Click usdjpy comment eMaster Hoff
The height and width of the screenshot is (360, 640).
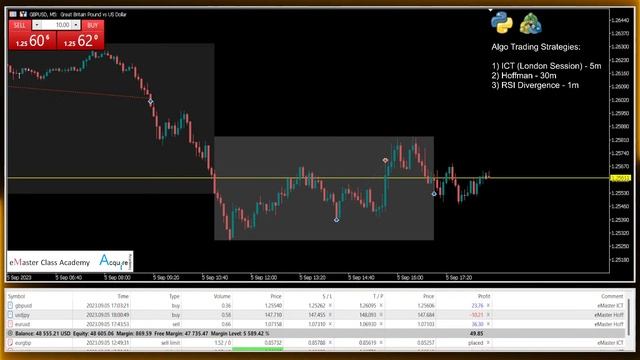pos(609,315)
